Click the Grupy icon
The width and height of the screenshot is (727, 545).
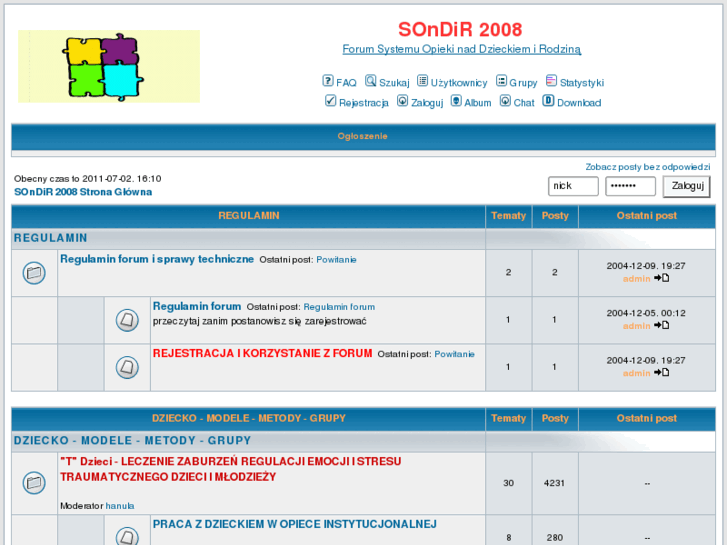tap(501, 81)
